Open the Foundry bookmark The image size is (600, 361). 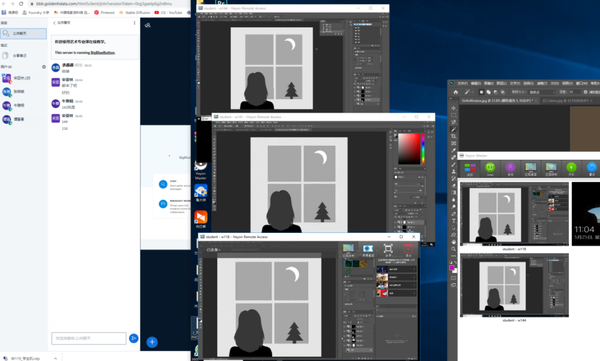(36, 13)
